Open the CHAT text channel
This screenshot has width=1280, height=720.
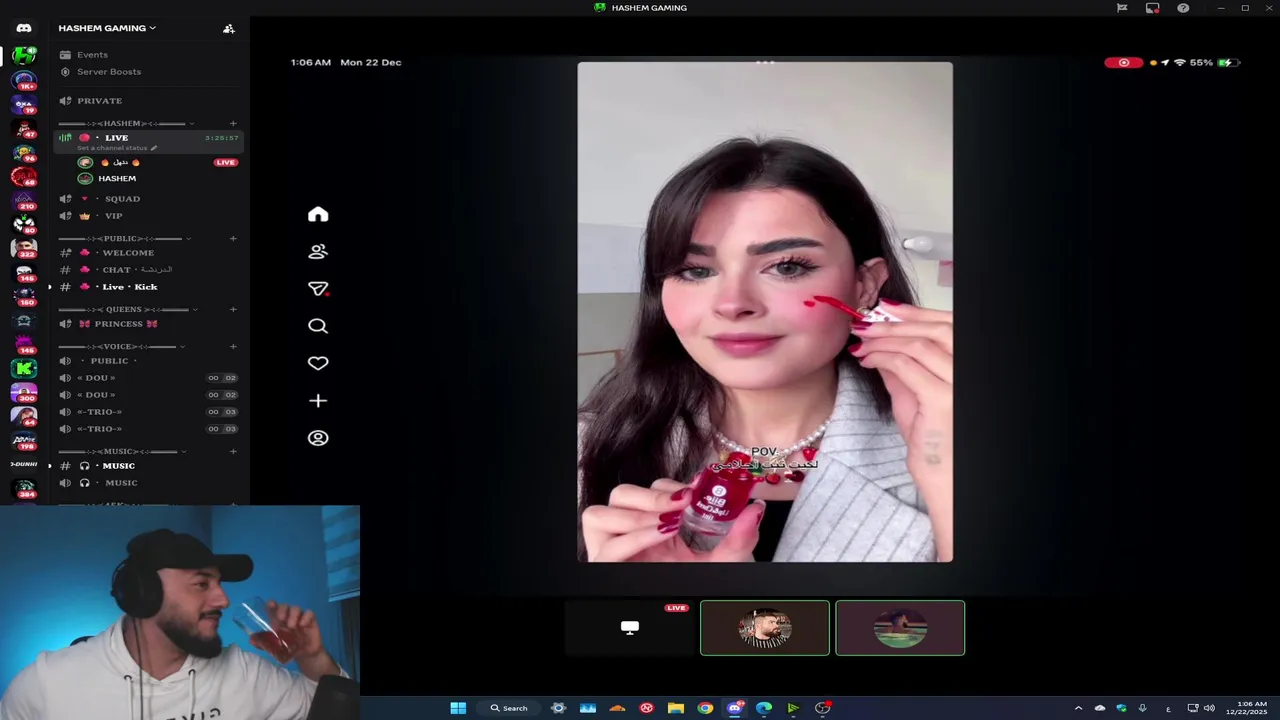tap(148, 270)
